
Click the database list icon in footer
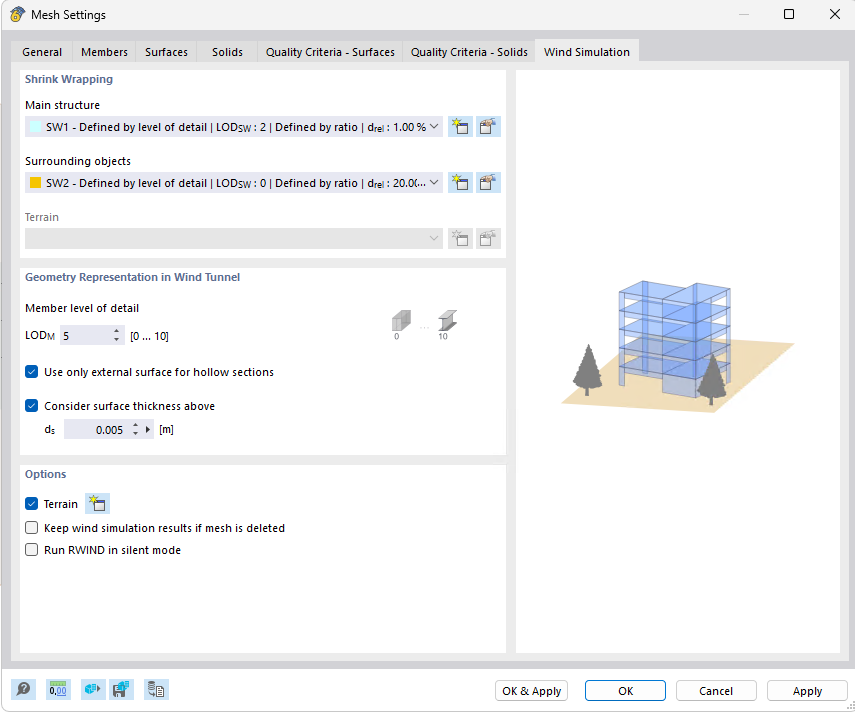(x=156, y=690)
